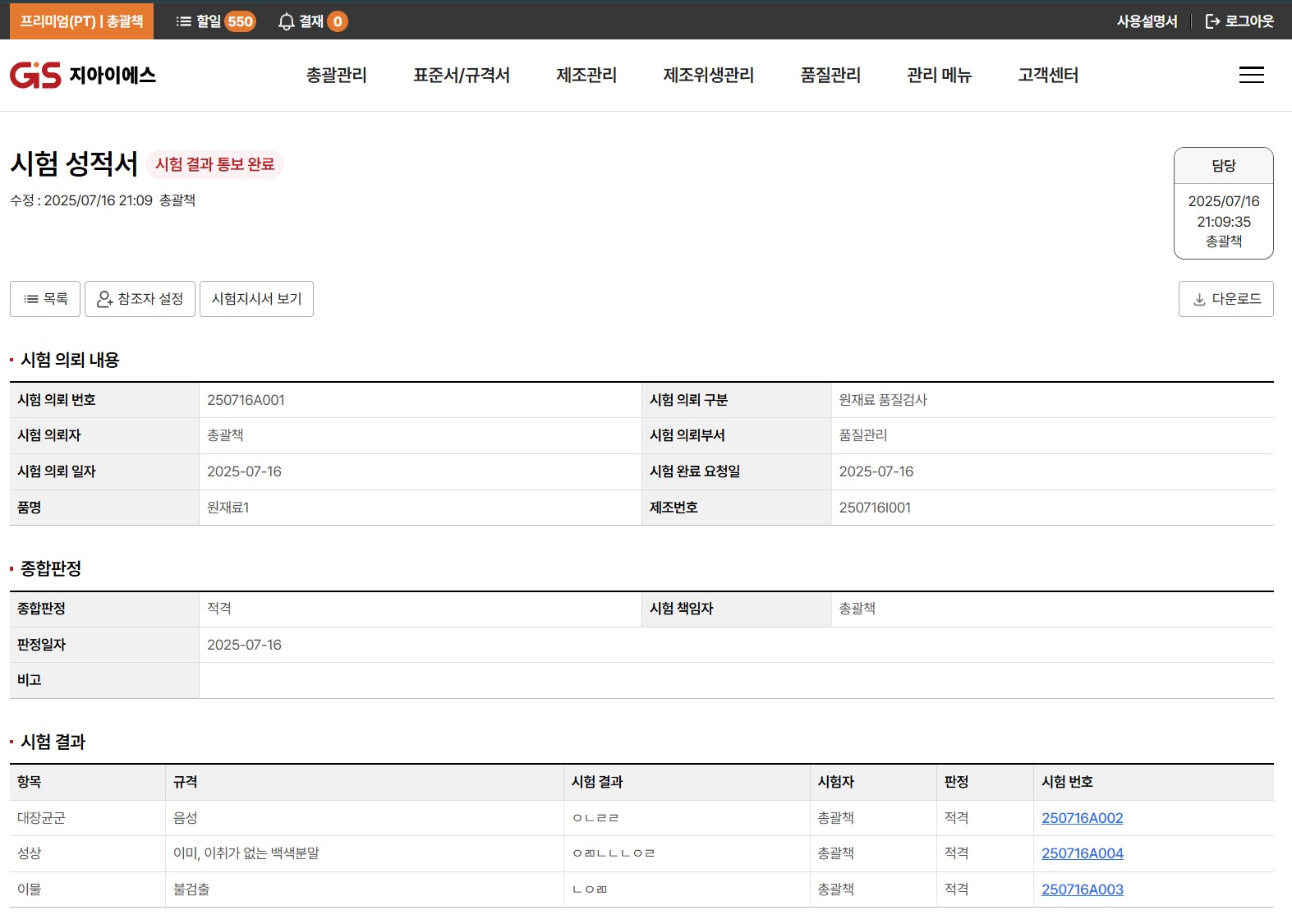Open test number 250716A004 link
The width and height of the screenshot is (1292, 924).
click(1082, 853)
